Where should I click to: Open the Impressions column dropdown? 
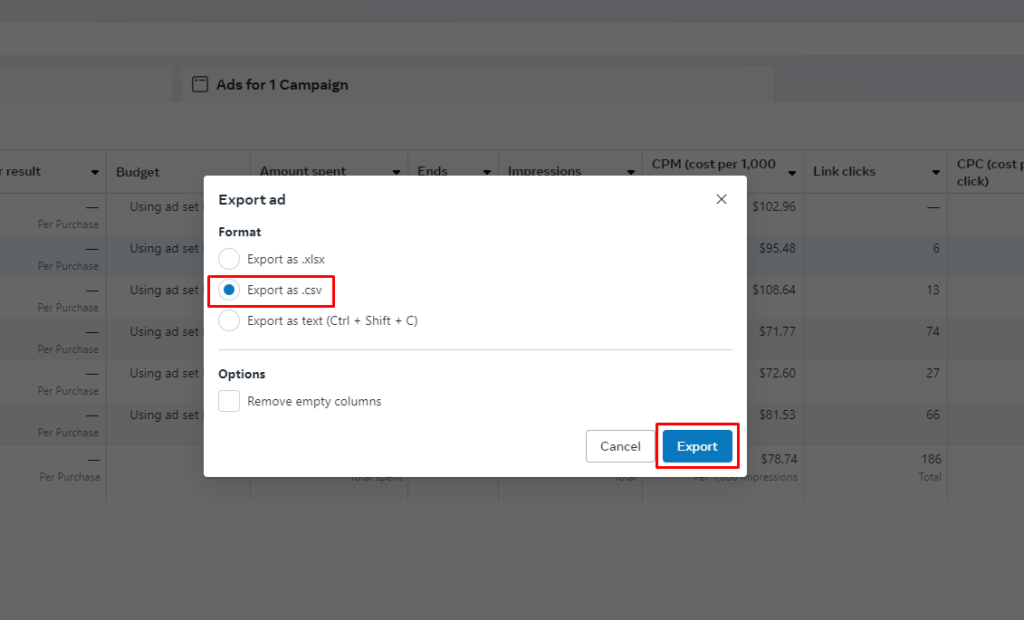pos(630,171)
